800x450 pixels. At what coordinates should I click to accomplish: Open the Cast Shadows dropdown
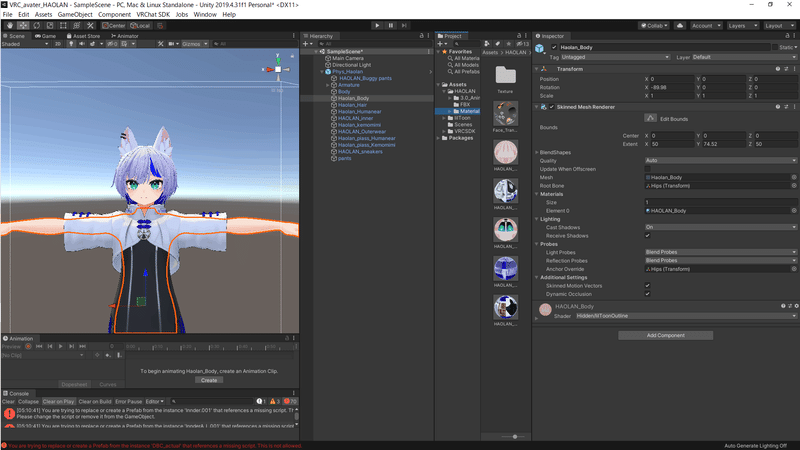[720, 227]
